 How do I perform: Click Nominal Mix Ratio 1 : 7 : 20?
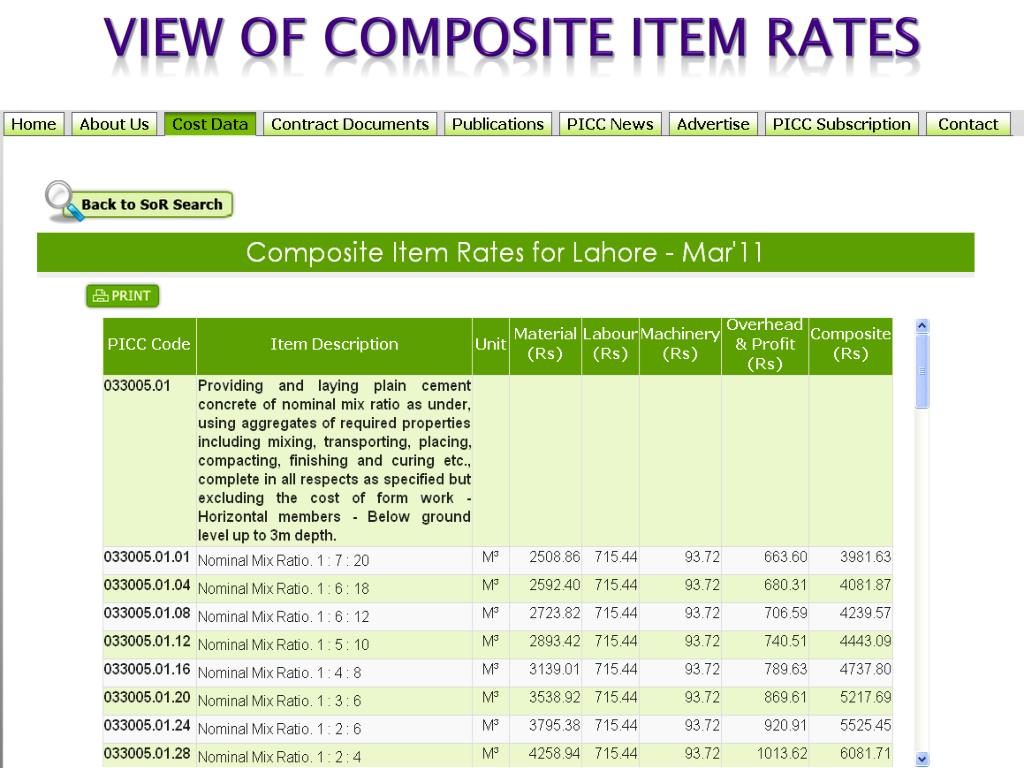[x=283, y=561]
